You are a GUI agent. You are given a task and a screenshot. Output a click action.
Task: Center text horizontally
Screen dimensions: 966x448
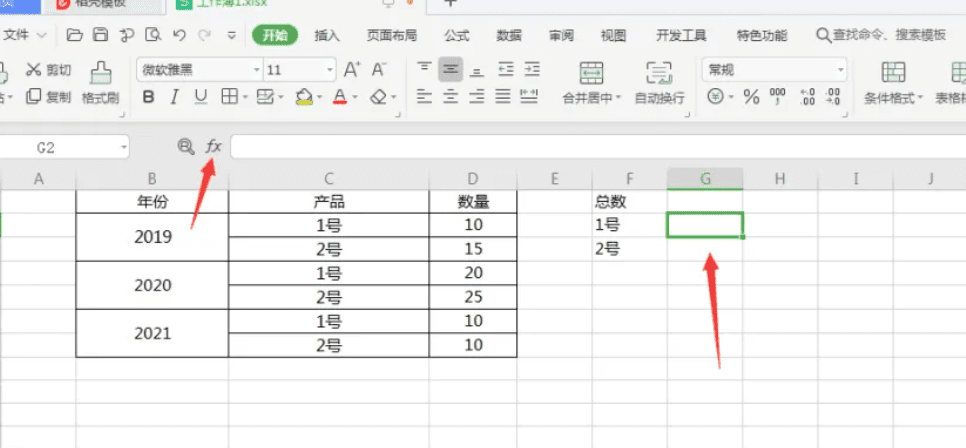pos(450,96)
